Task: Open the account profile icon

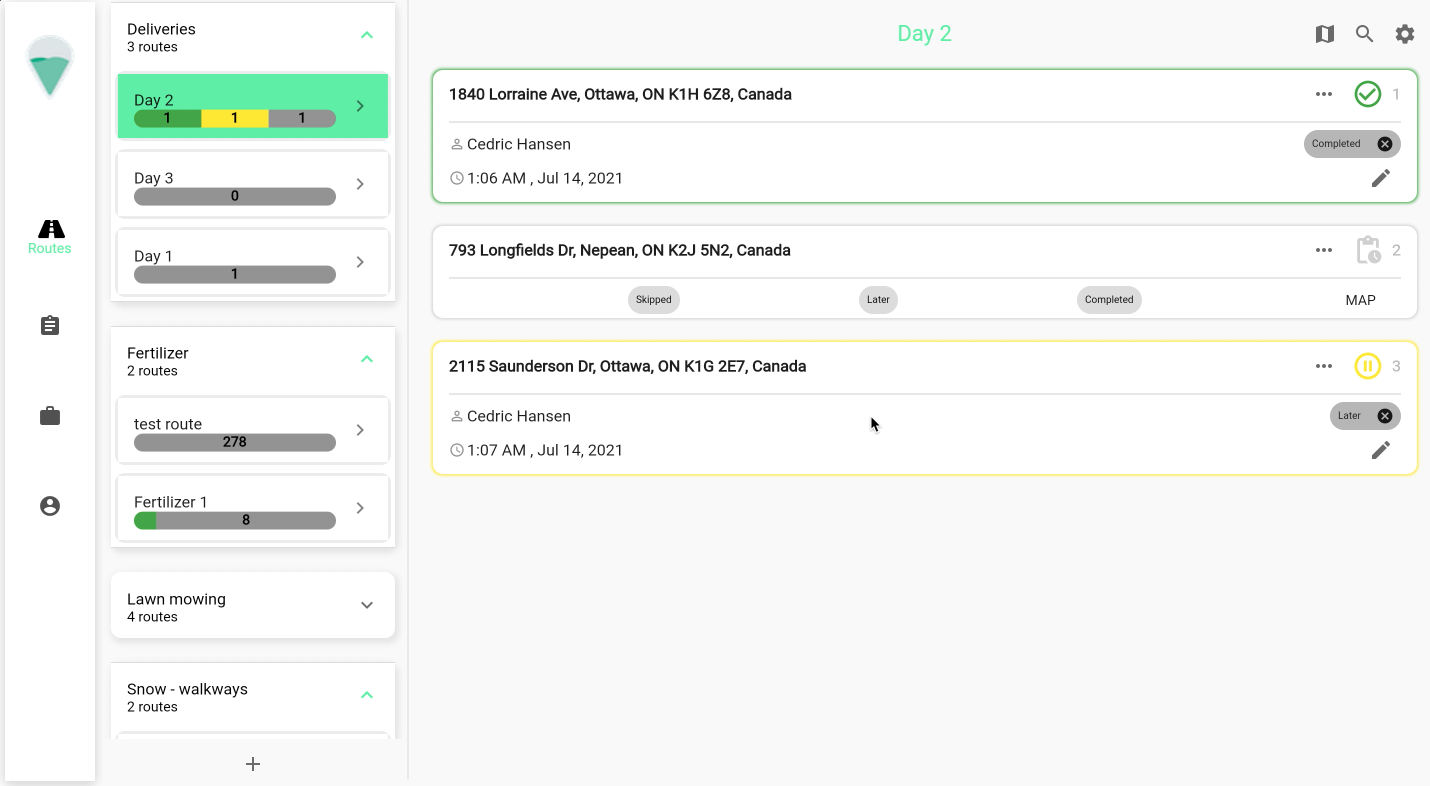Action: 50,506
